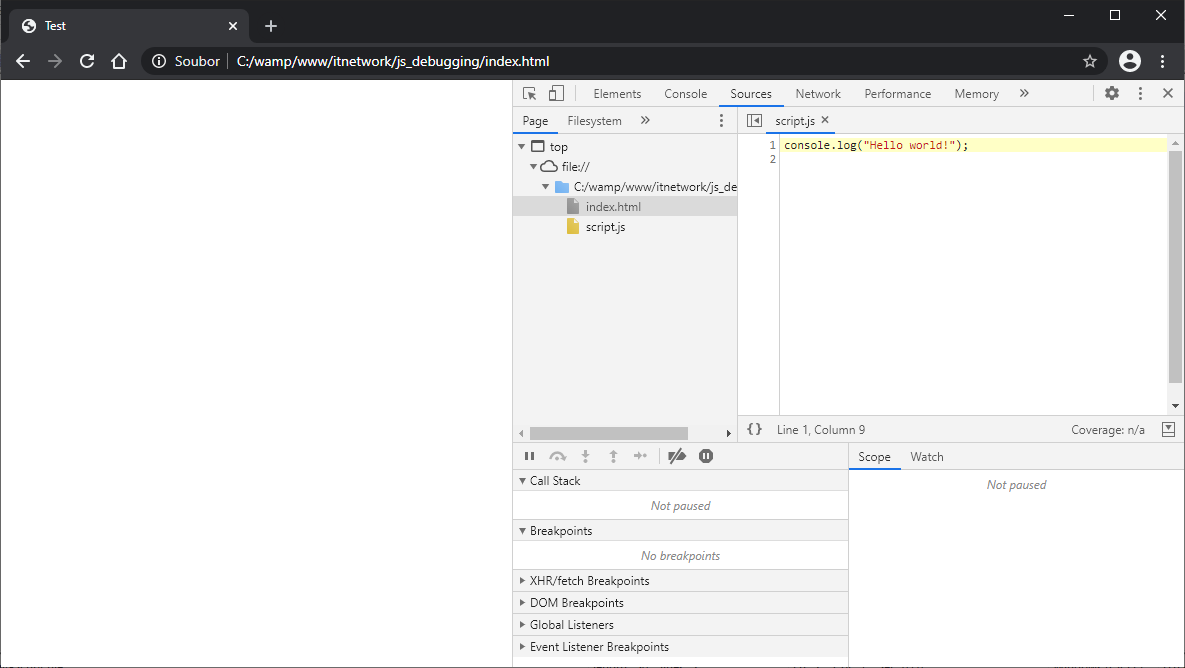Click the inspect element picker icon
Image resolution: width=1185 pixels, height=668 pixels.
click(530, 94)
